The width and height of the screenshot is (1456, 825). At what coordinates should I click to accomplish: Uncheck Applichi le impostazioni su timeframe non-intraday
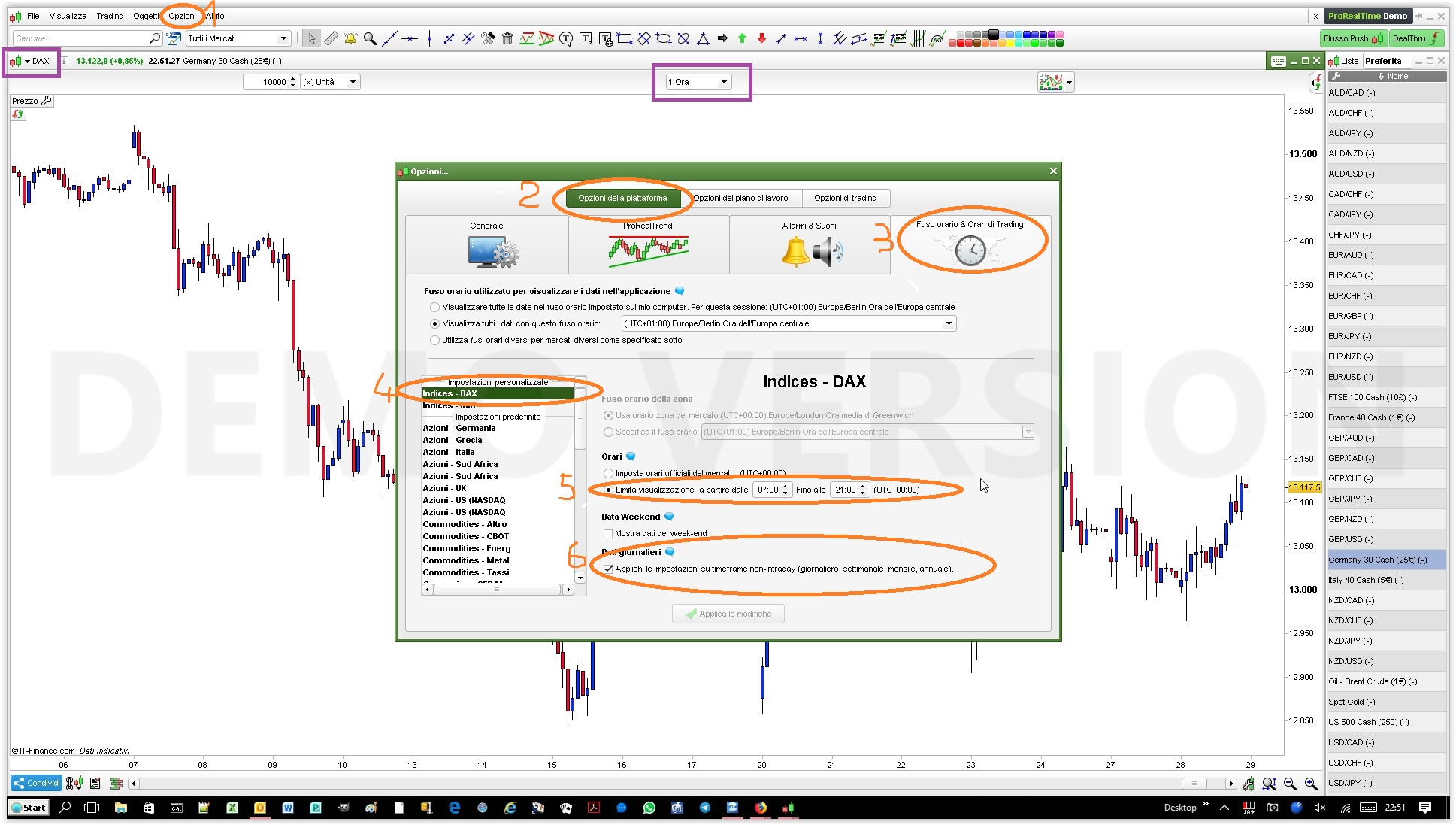pyautogui.click(x=608, y=569)
